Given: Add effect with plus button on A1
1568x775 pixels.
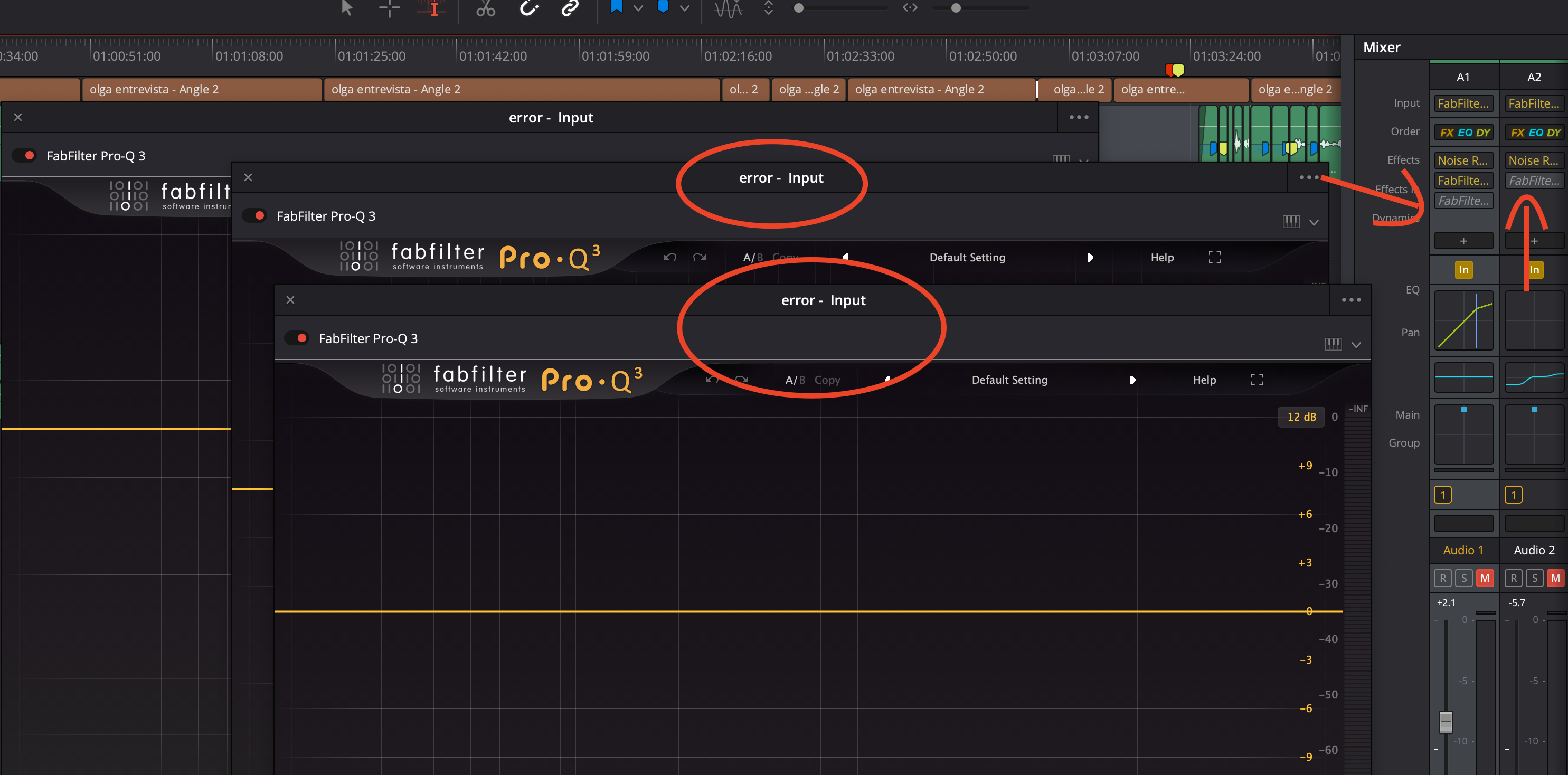Looking at the screenshot, I should [1463, 241].
